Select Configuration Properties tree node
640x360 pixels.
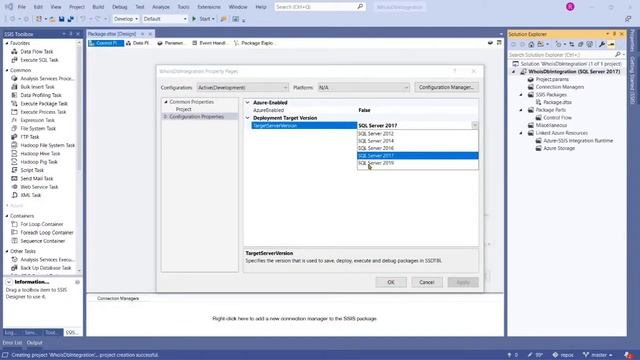(x=197, y=117)
